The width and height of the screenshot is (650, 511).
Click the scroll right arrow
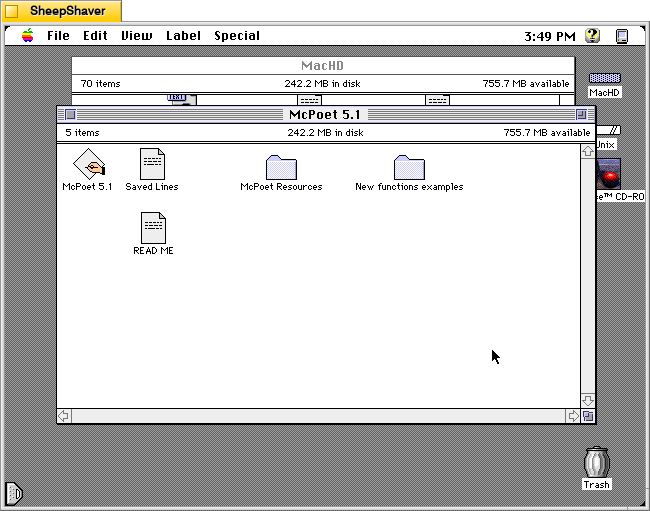pos(573,416)
